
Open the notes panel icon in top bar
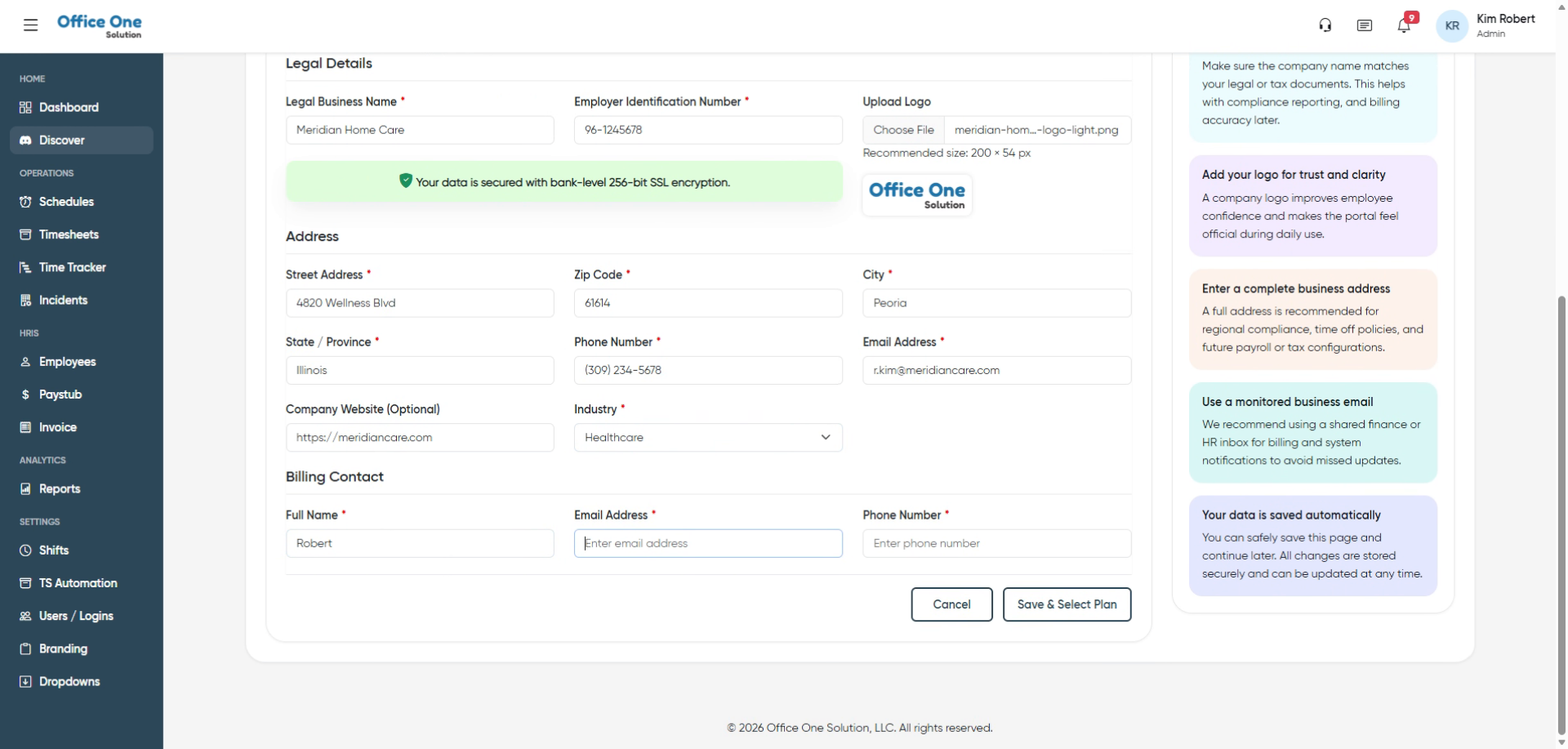point(1365,25)
